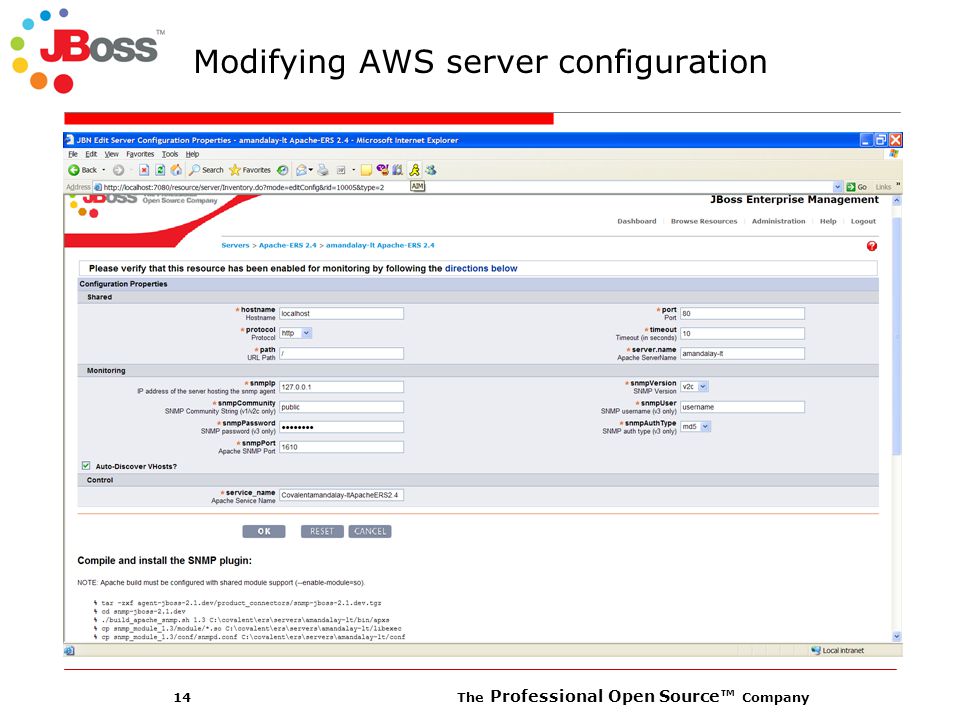The width and height of the screenshot is (960, 720).
Task: Click the CANCEL button
Action: (x=370, y=531)
